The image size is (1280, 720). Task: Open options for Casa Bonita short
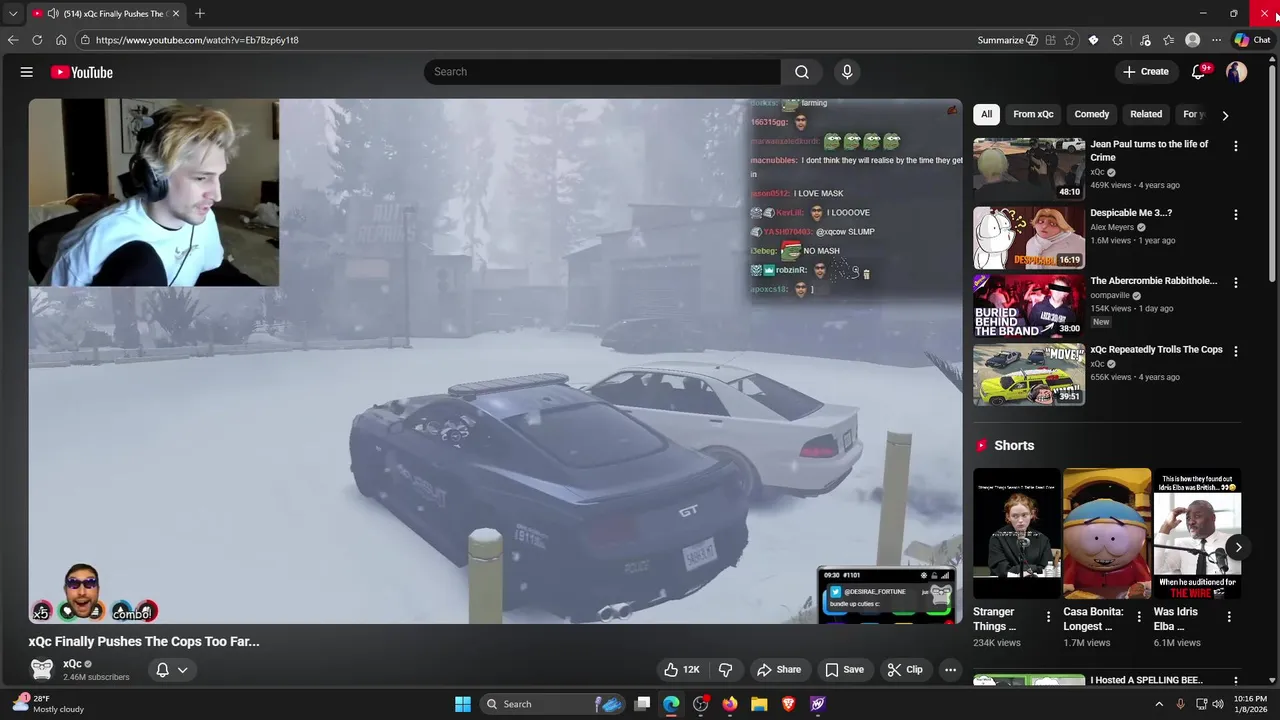point(1138,617)
